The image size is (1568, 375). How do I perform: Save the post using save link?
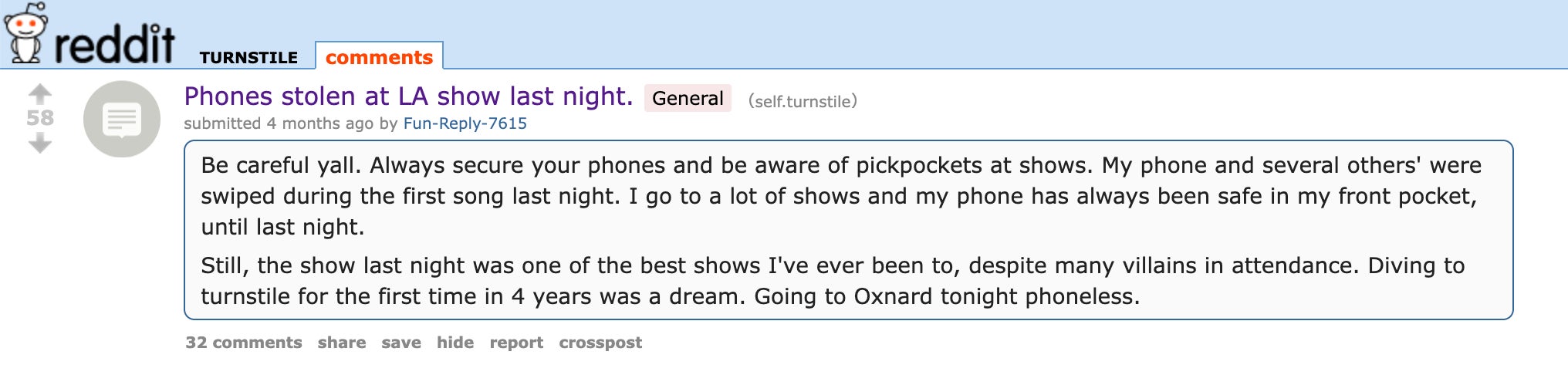(x=401, y=343)
